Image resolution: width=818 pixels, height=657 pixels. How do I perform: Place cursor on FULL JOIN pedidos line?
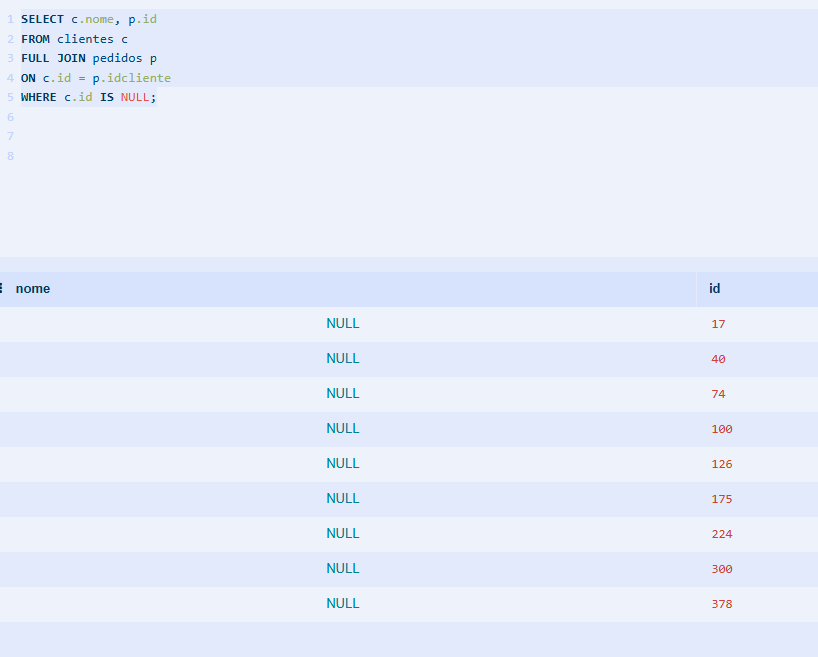pyautogui.click(x=89, y=58)
